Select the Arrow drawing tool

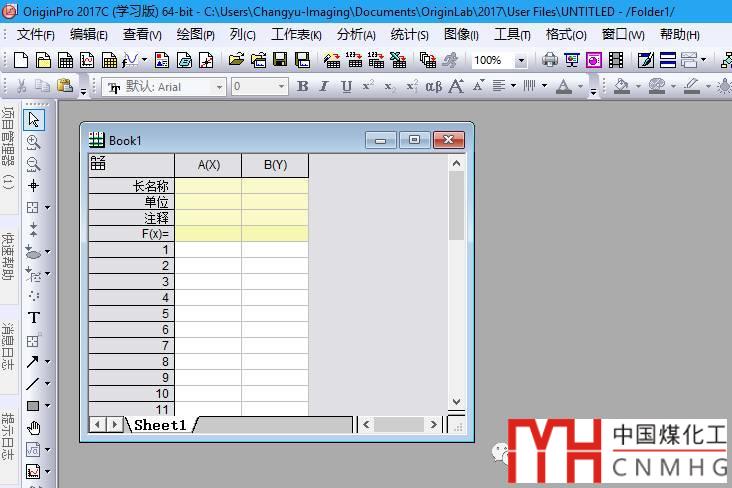coord(33,362)
